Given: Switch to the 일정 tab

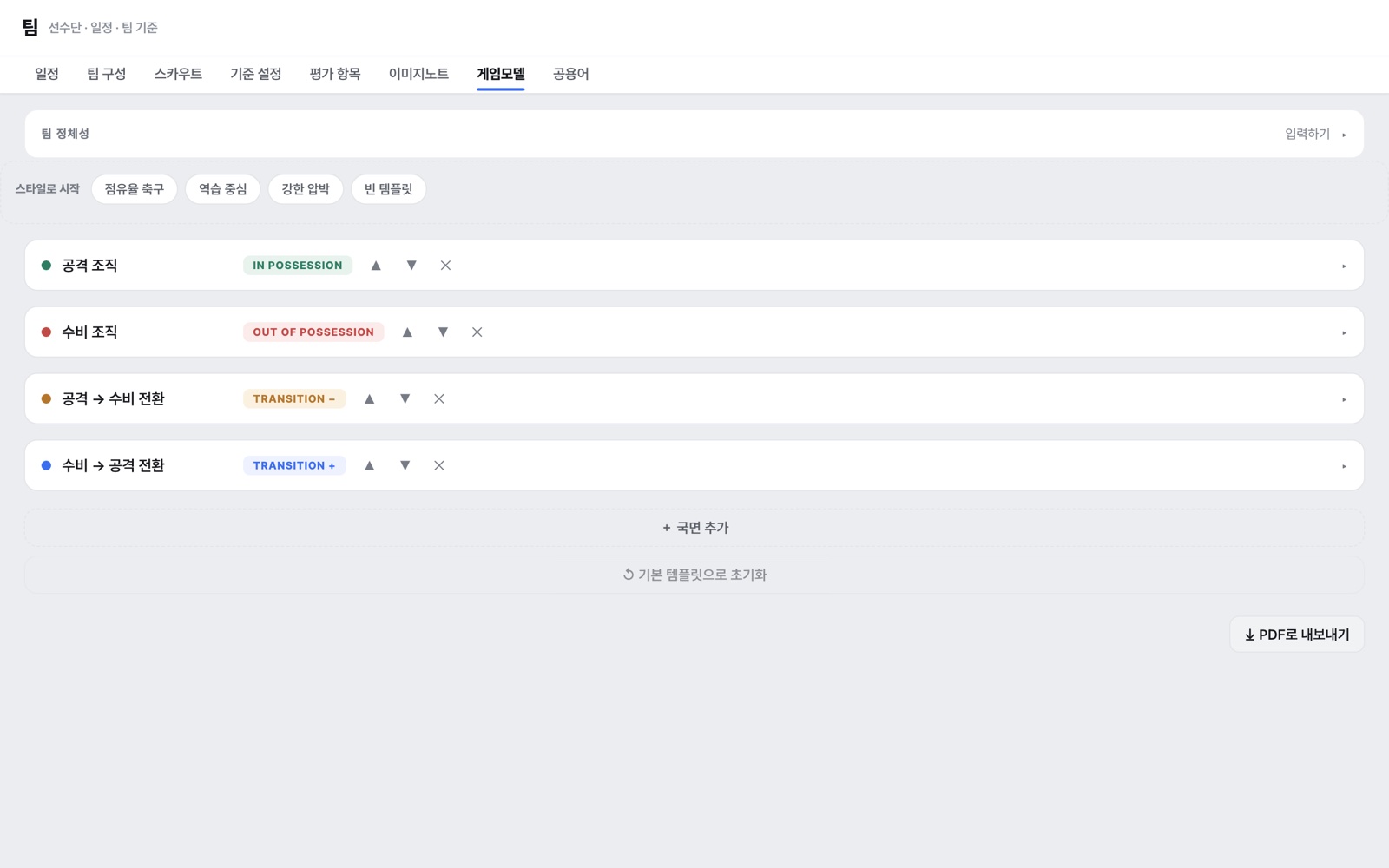Looking at the screenshot, I should (47, 75).
